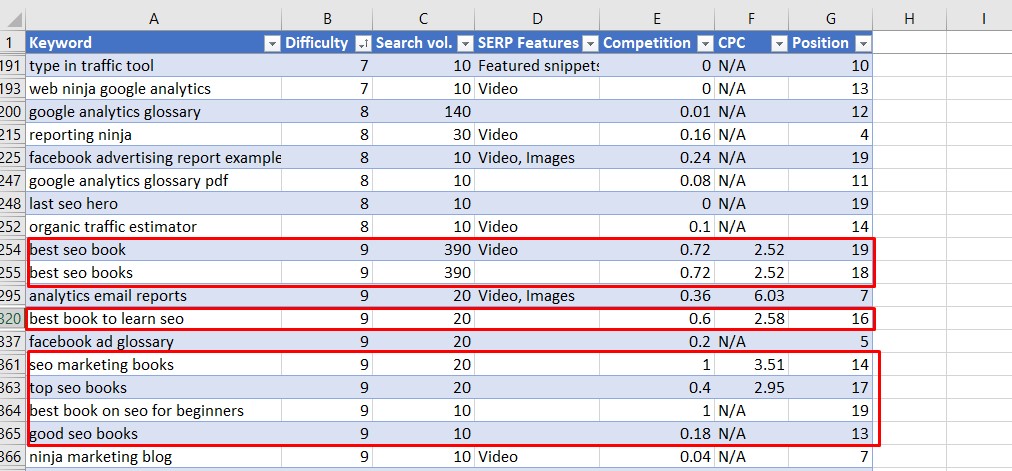Screen dimensions: 1012x471
Task: Select column C header
Action: 423,19
